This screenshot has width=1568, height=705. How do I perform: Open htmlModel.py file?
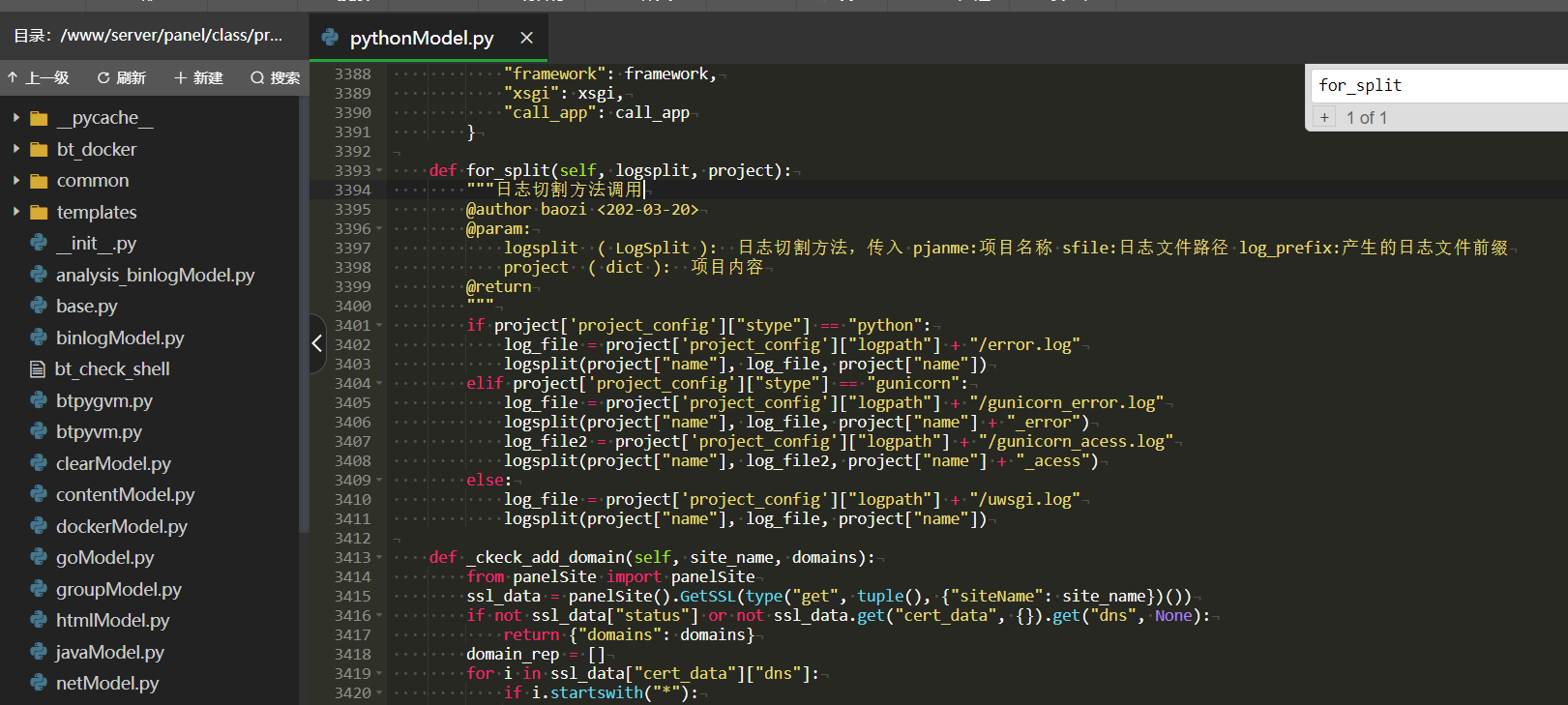(112, 620)
